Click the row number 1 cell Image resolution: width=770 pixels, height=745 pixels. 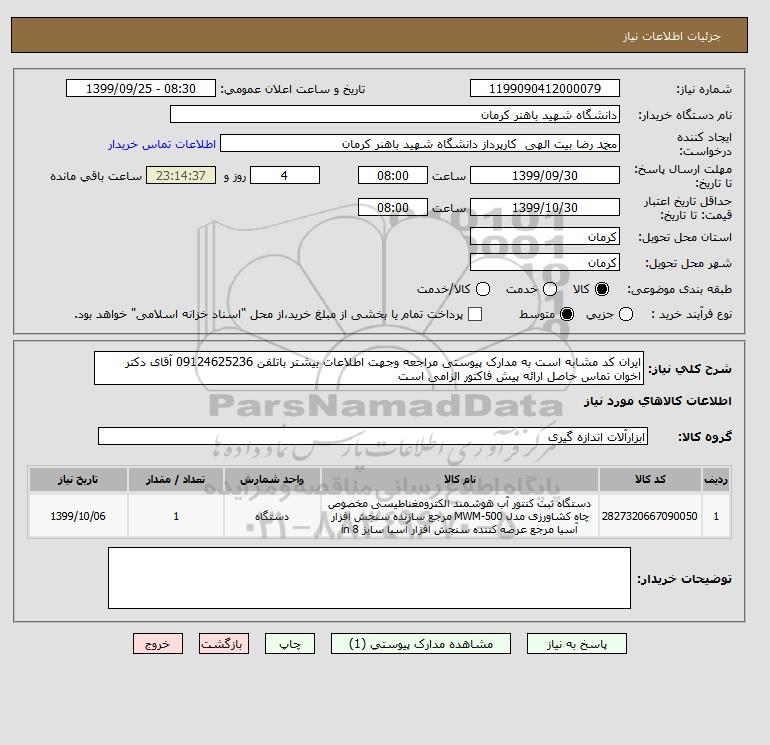coord(716,516)
